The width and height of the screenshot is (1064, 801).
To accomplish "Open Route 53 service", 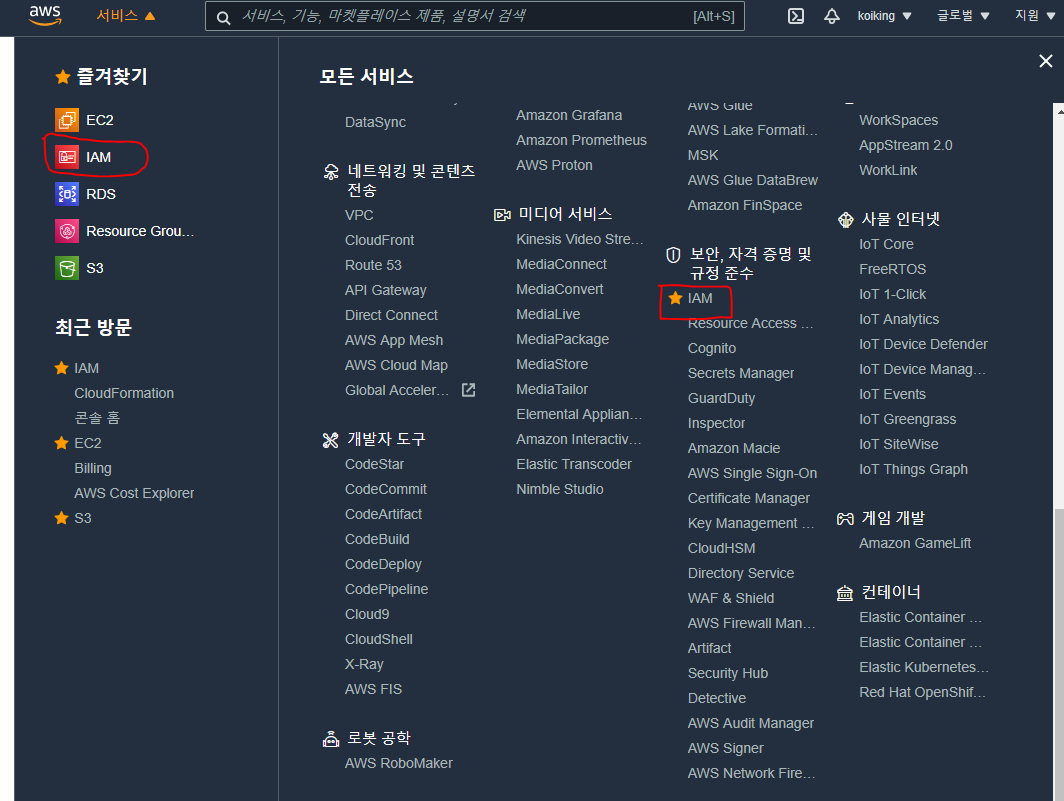I will pos(373,265).
